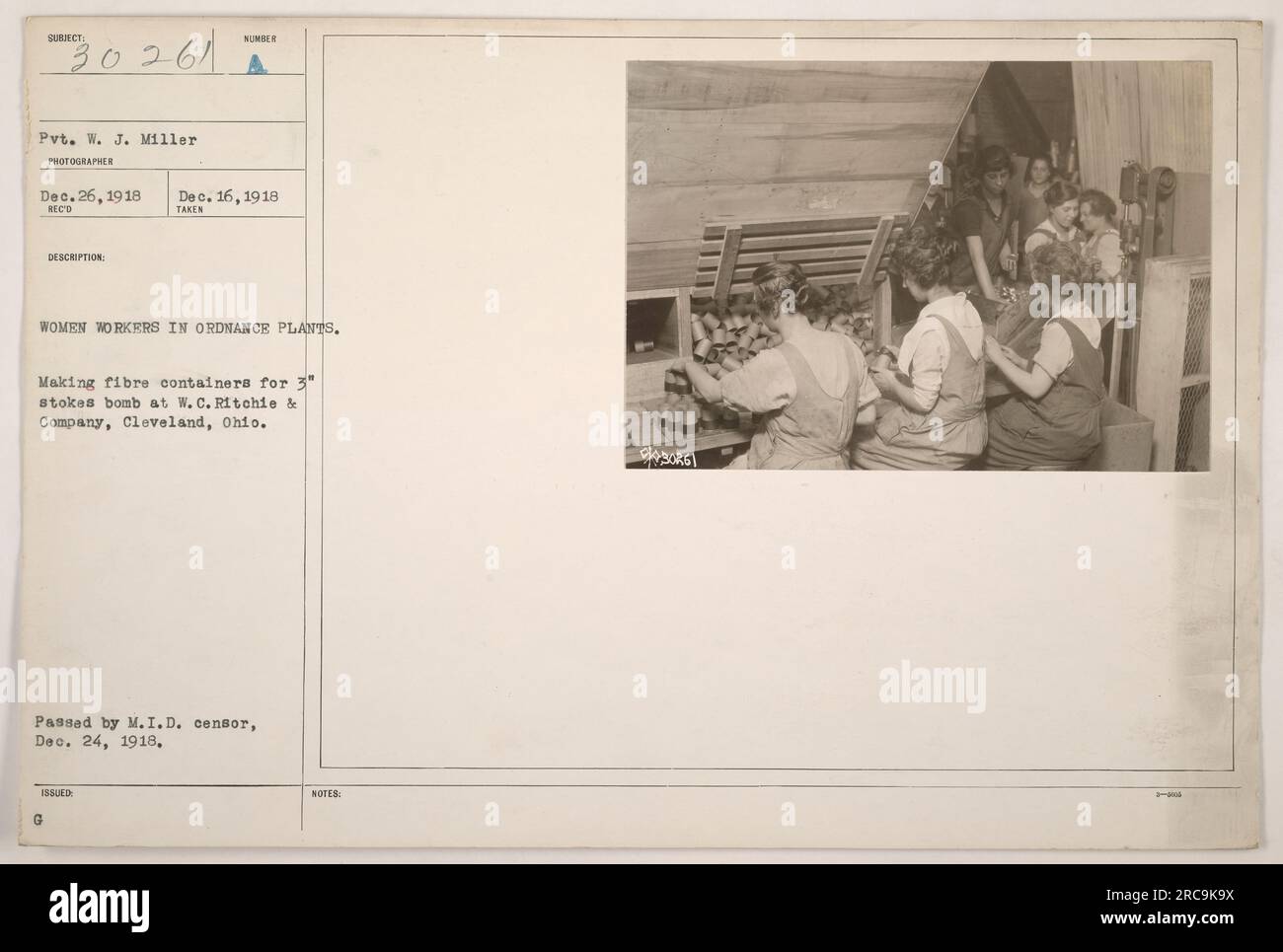Click the 'DESCRIPTION:' label
Screen dimensions: 1283x952
tap(78, 257)
